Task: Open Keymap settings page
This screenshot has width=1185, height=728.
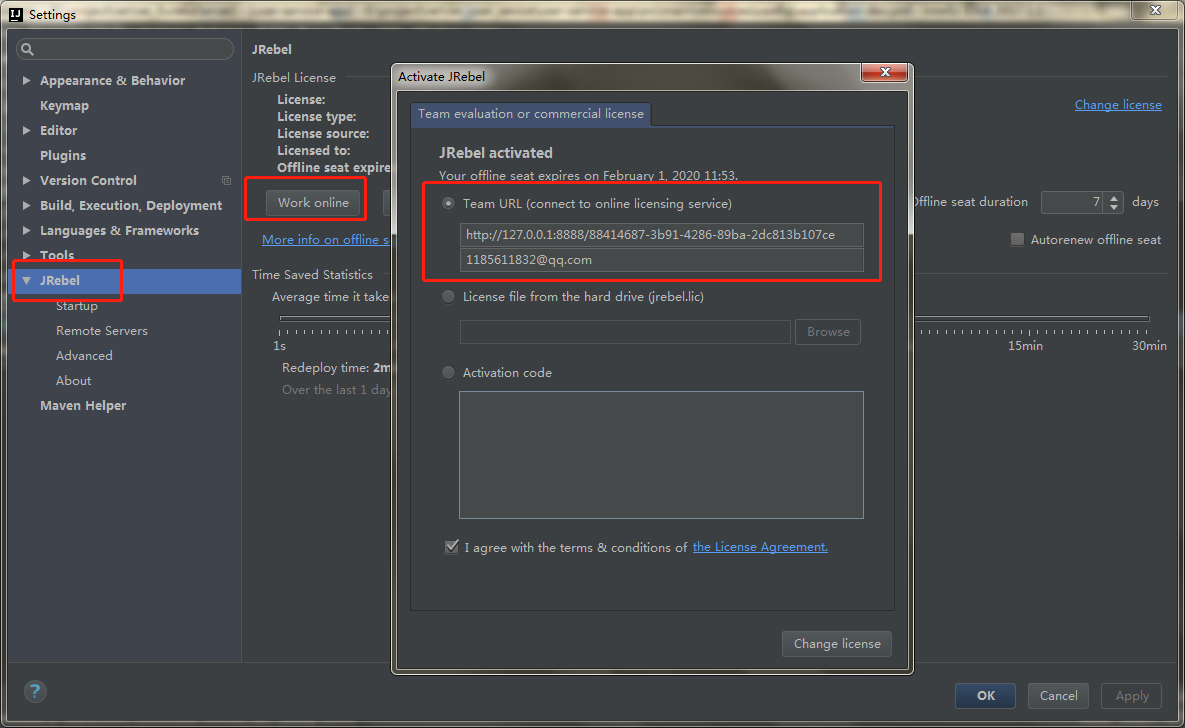Action: [x=64, y=105]
